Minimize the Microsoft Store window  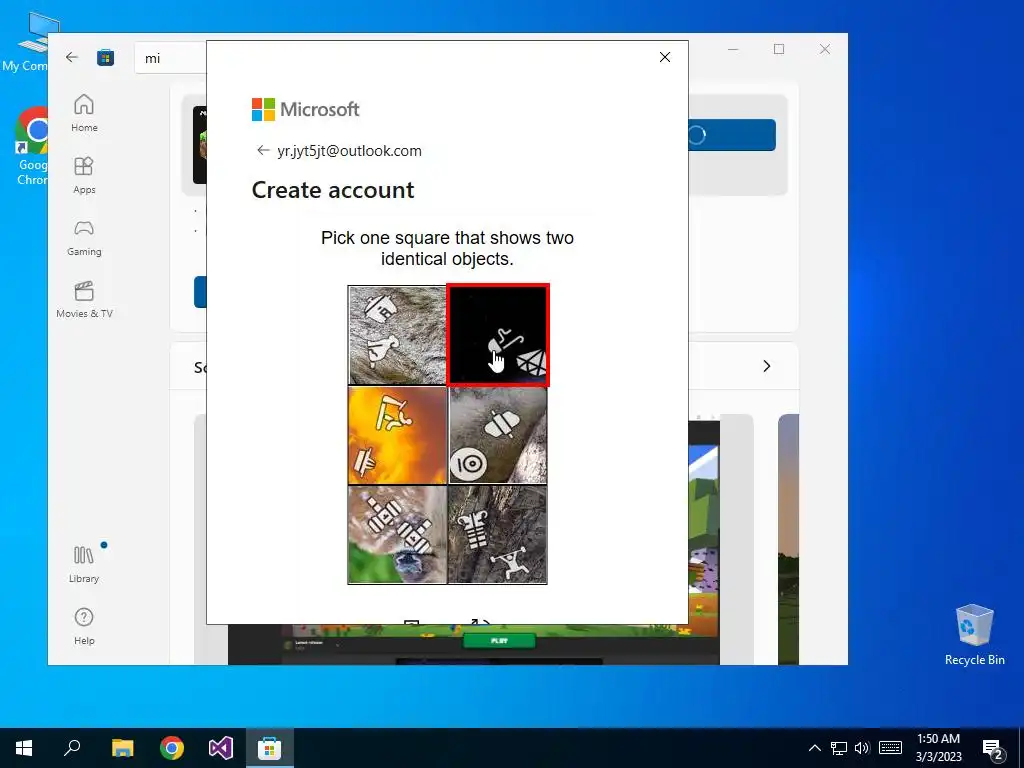click(x=733, y=50)
